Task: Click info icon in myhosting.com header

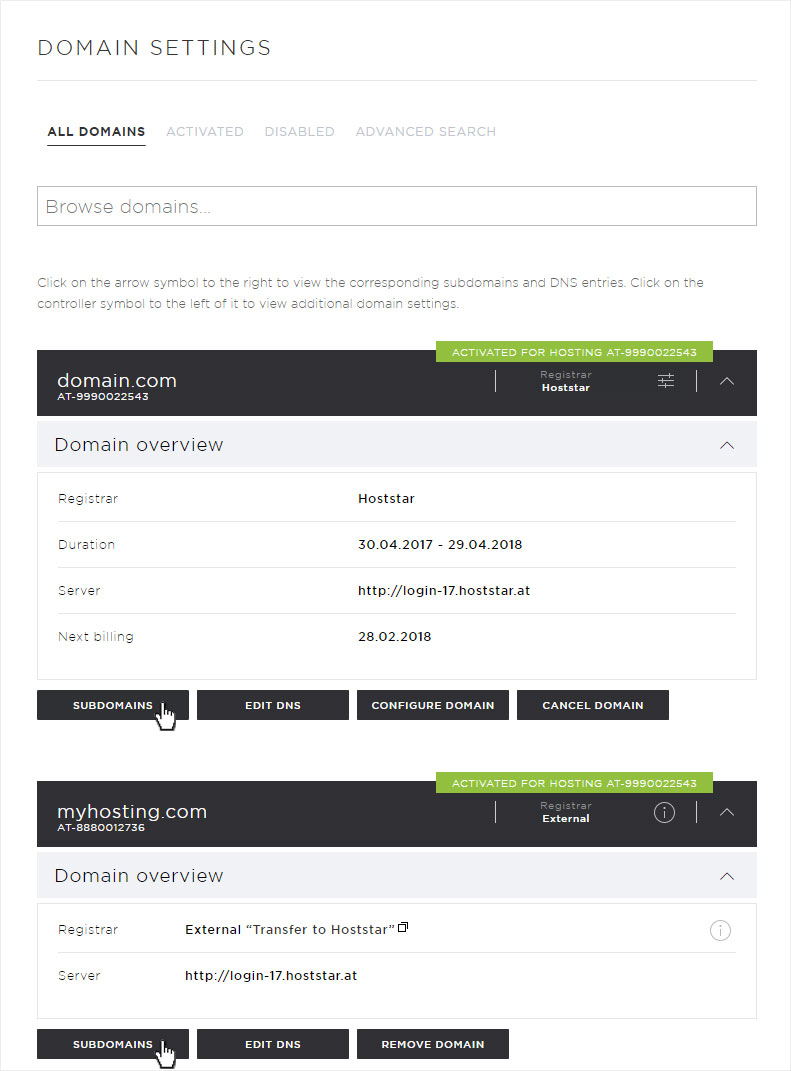Action: (664, 812)
